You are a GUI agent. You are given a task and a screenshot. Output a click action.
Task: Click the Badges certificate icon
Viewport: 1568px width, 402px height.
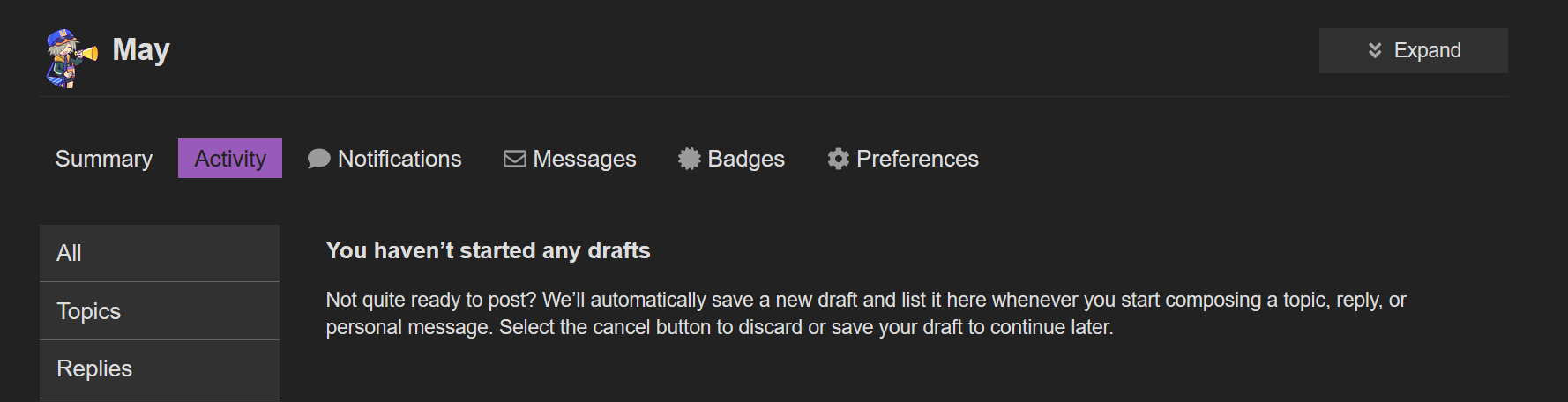pyautogui.click(x=689, y=159)
